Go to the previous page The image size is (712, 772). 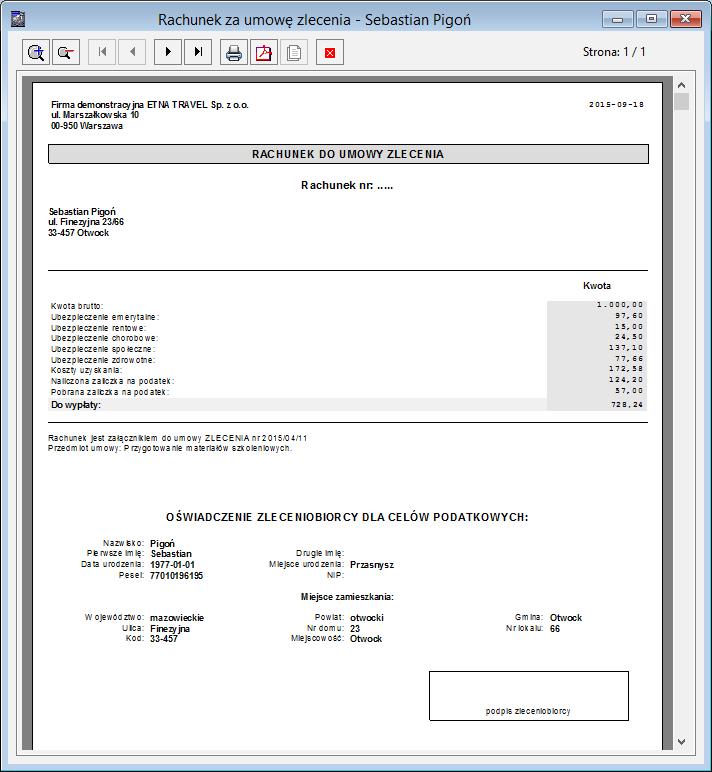(132, 52)
